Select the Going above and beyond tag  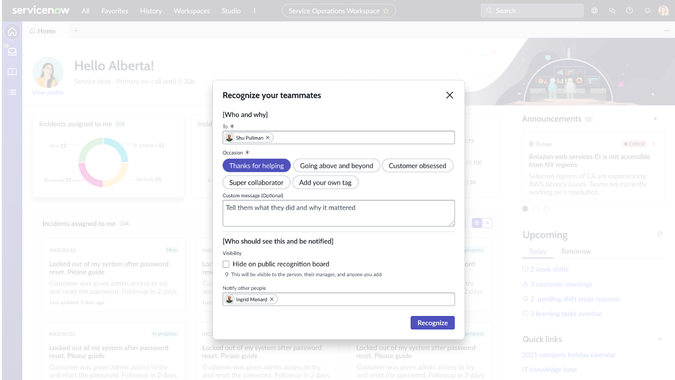(x=336, y=166)
